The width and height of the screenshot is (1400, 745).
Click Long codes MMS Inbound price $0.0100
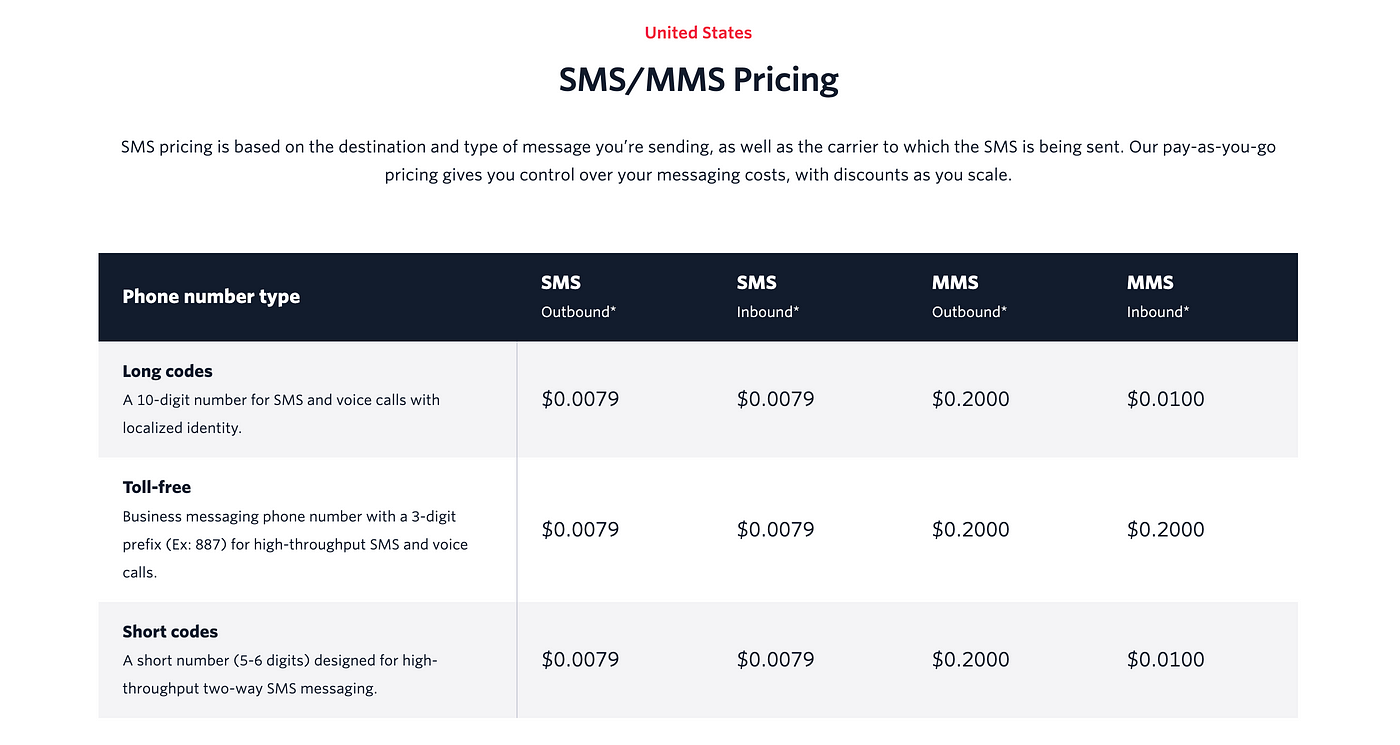[1166, 399]
